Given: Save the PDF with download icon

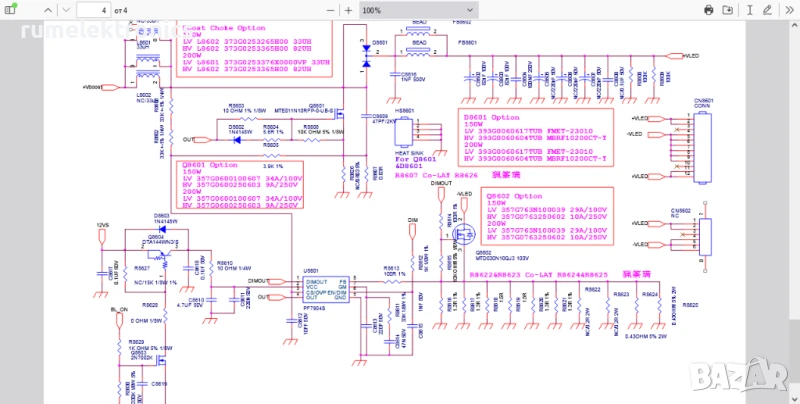Looking at the screenshot, I should tap(726, 9).
